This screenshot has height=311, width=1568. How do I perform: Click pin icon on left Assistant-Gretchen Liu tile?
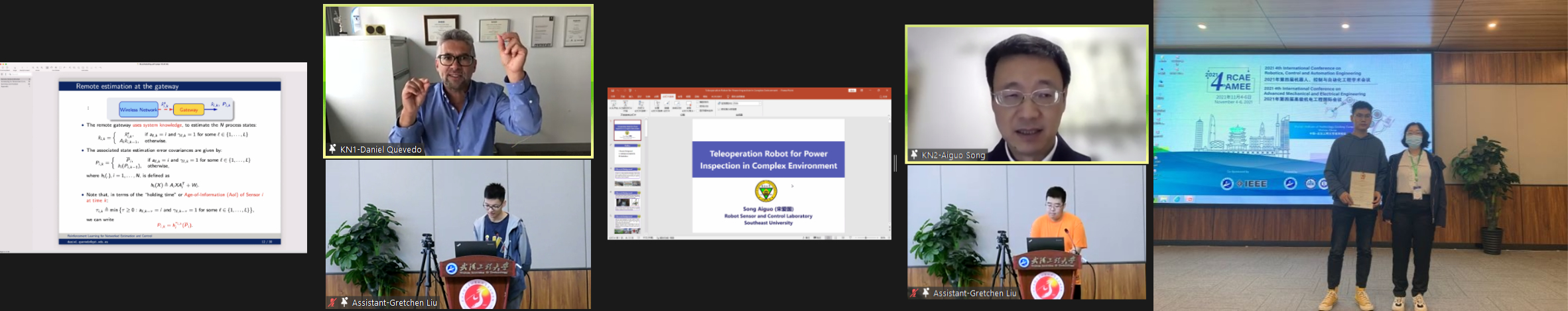[x=344, y=302]
